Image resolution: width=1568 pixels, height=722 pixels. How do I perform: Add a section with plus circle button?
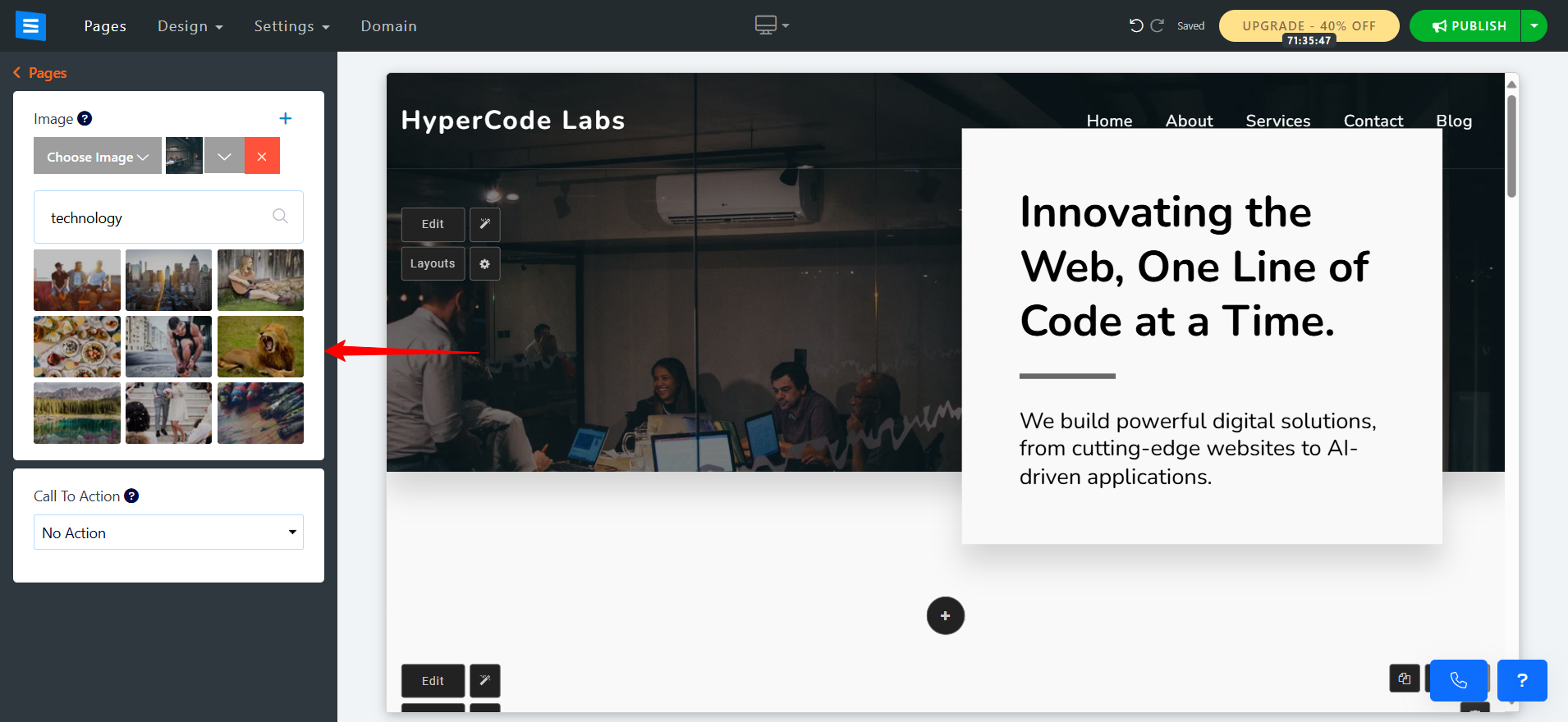pyautogui.click(x=946, y=615)
